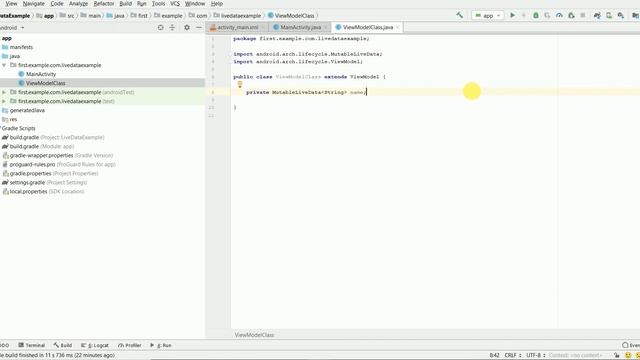640x360 pixels.
Task: Click the green Debug bug icon
Action: point(536,16)
